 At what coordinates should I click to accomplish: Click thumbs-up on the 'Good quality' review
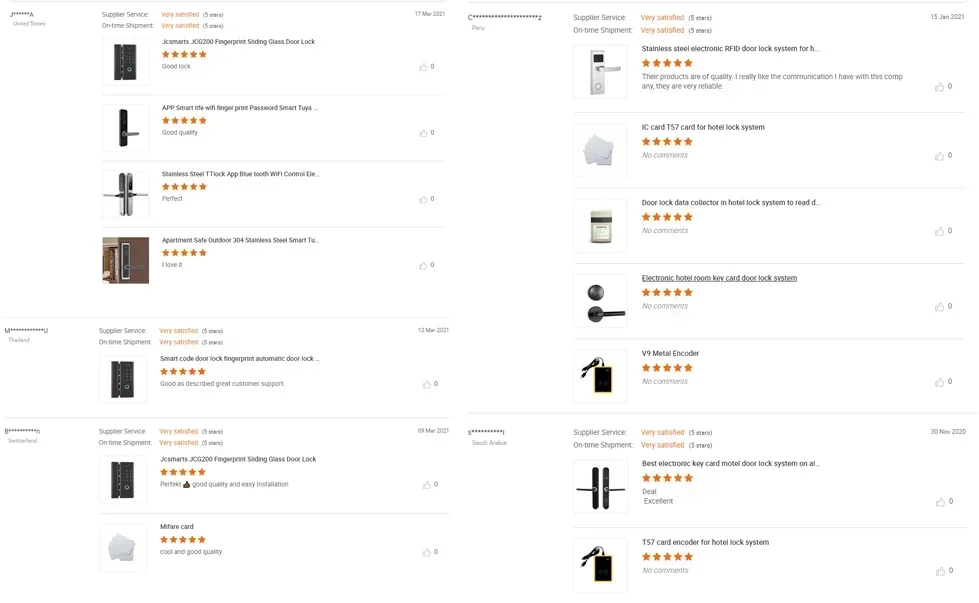423,133
